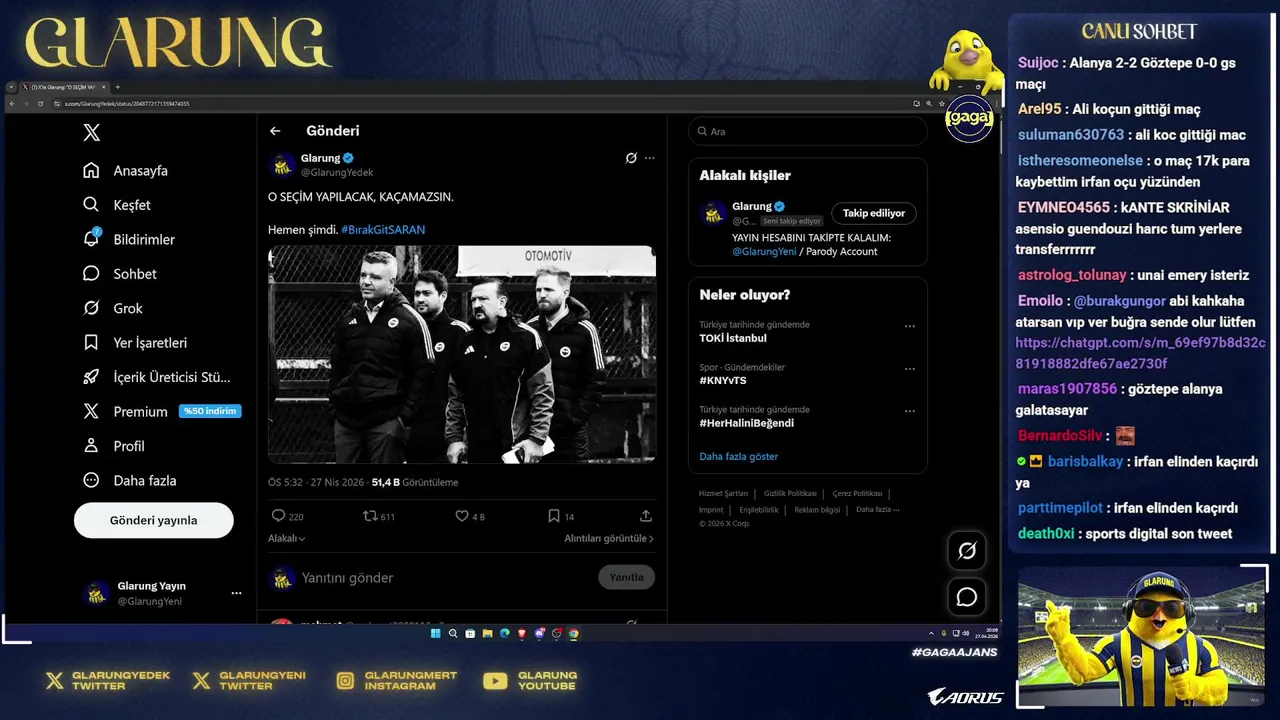Open File Explorer from taskbar
Image resolution: width=1280 pixels, height=720 pixels.
487,633
